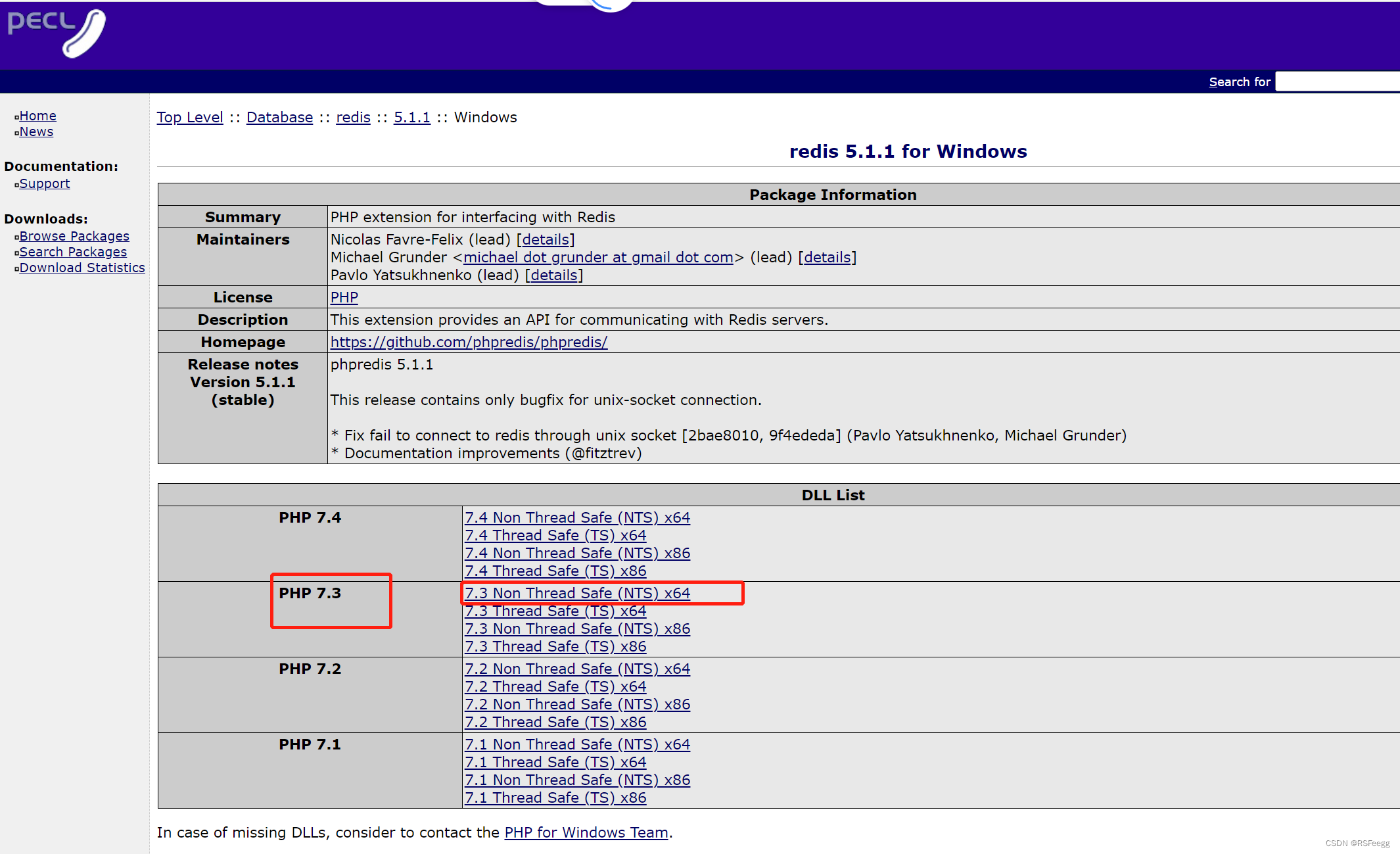Download 7.2 Thread Safe (TS) x86
Screen dimensions: 1400x854
(x=555, y=722)
